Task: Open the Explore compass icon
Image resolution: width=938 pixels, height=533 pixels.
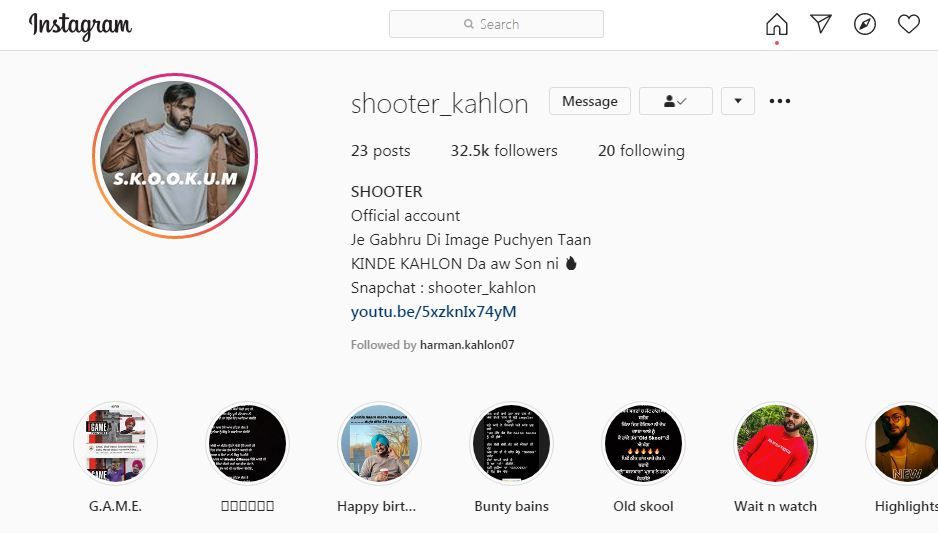Action: tap(864, 24)
